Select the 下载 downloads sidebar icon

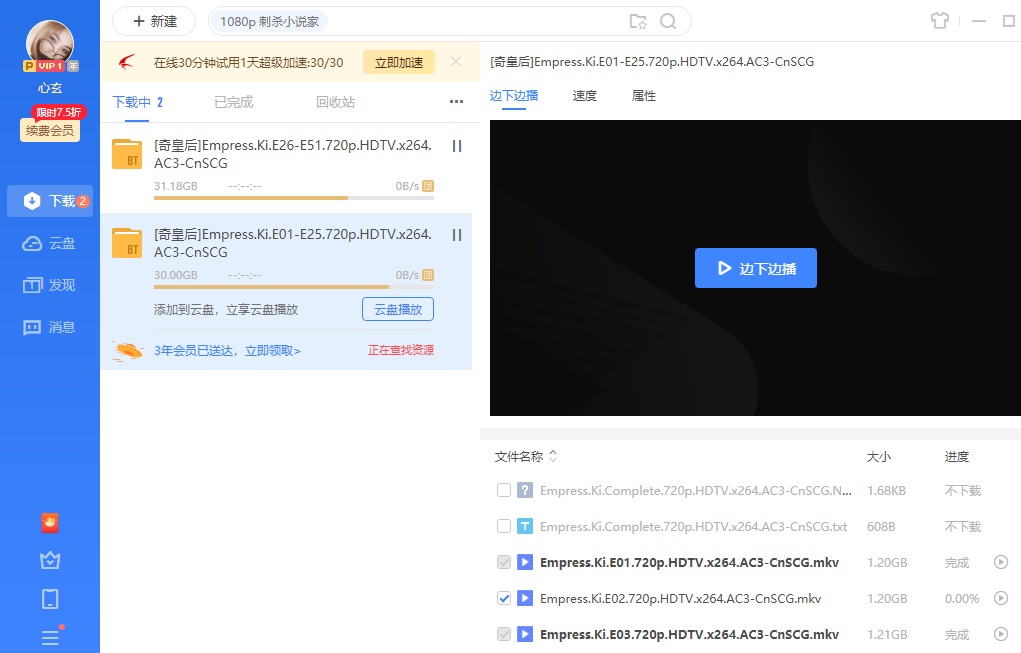coord(50,200)
